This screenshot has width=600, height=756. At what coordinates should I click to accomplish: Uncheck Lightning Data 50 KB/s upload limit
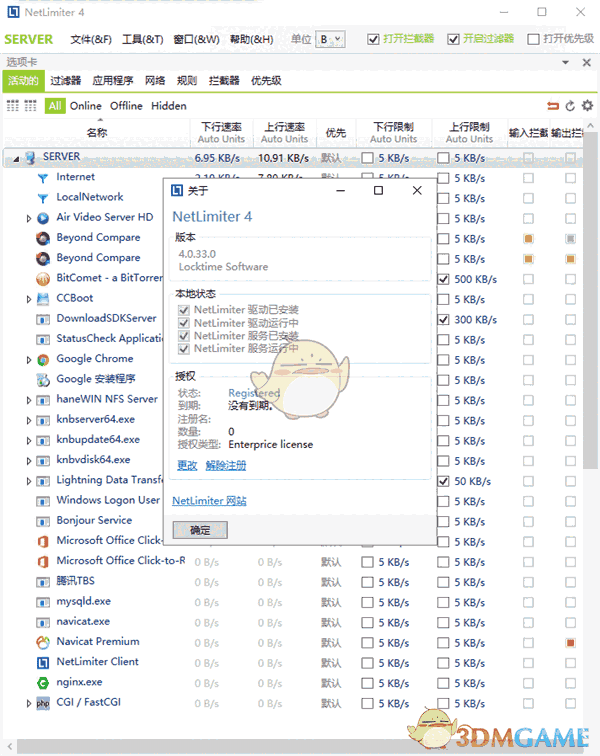pos(443,481)
